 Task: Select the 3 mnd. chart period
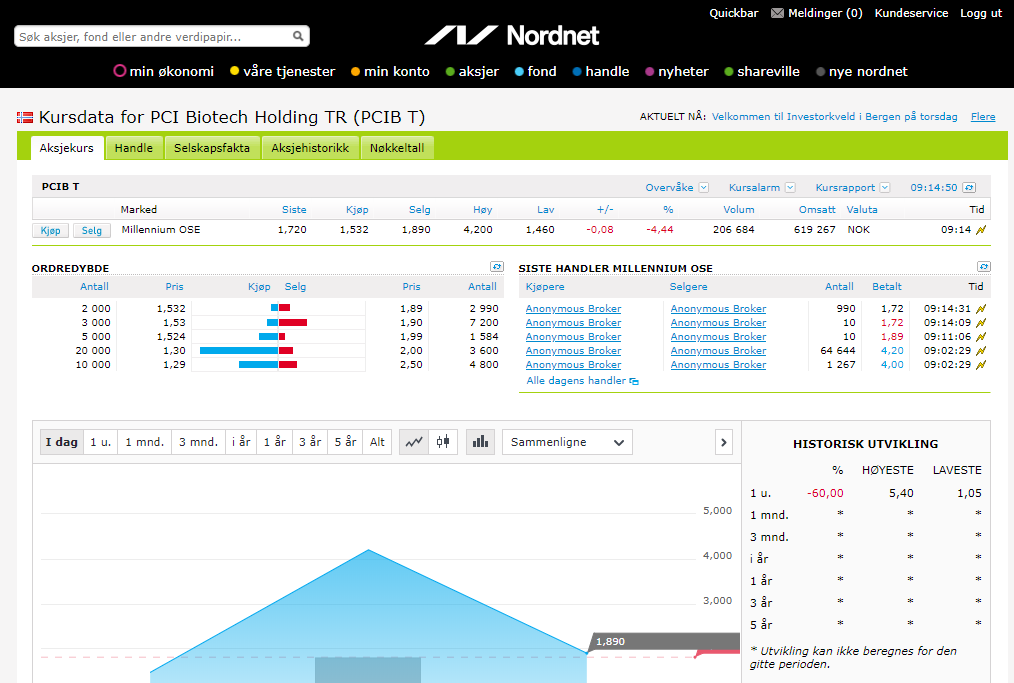pyautogui.click(x=198, y=442)
